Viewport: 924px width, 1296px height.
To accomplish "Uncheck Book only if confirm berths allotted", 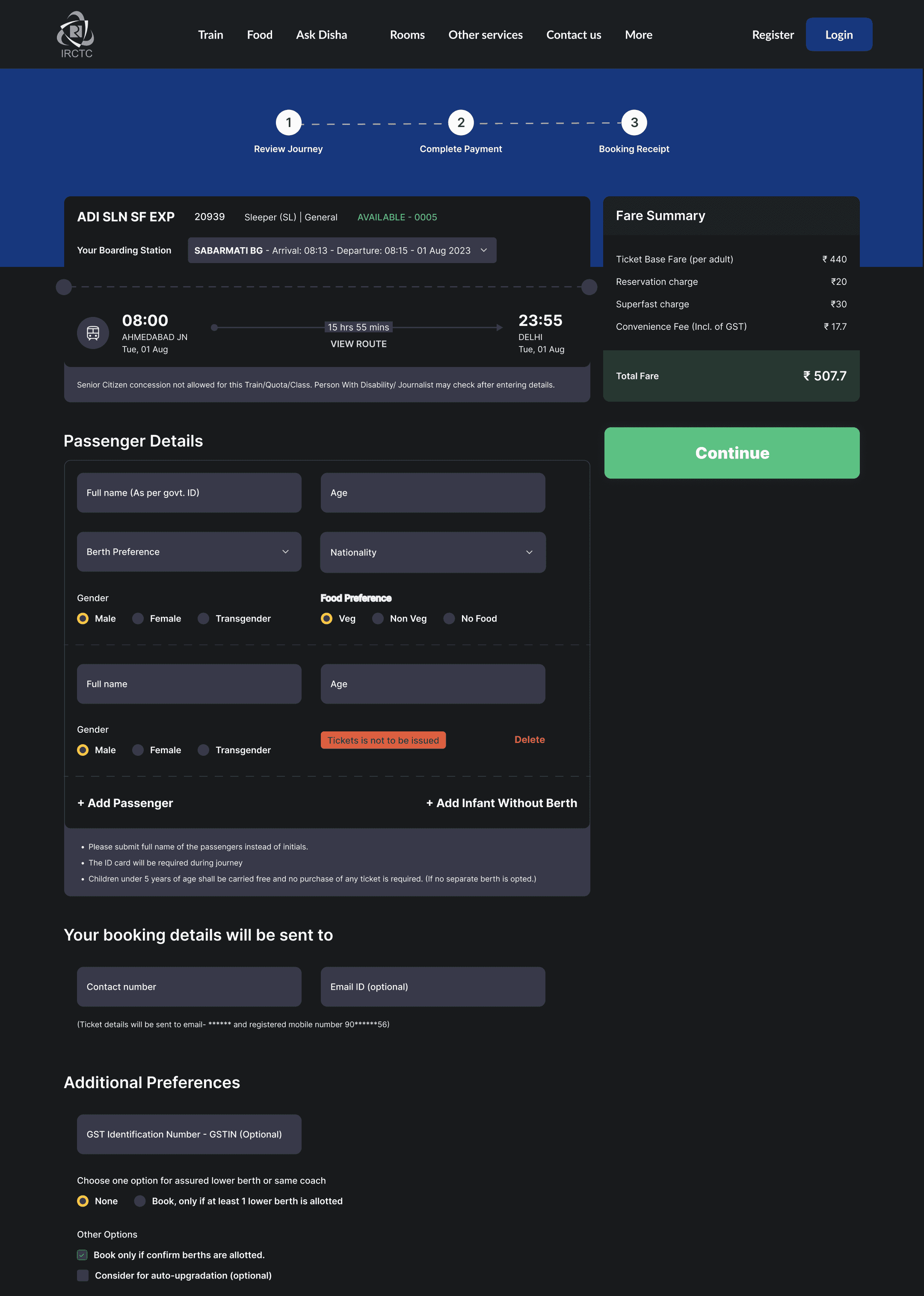I will pyautogui.click(x=83, y=1255).
